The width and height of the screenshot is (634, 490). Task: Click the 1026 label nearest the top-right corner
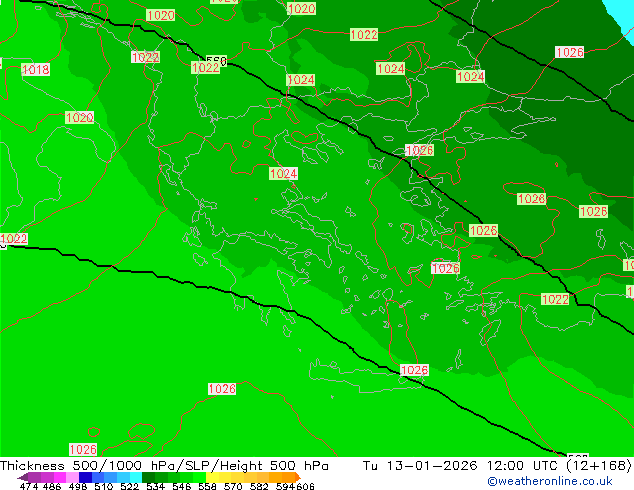(x=570, y=52)
